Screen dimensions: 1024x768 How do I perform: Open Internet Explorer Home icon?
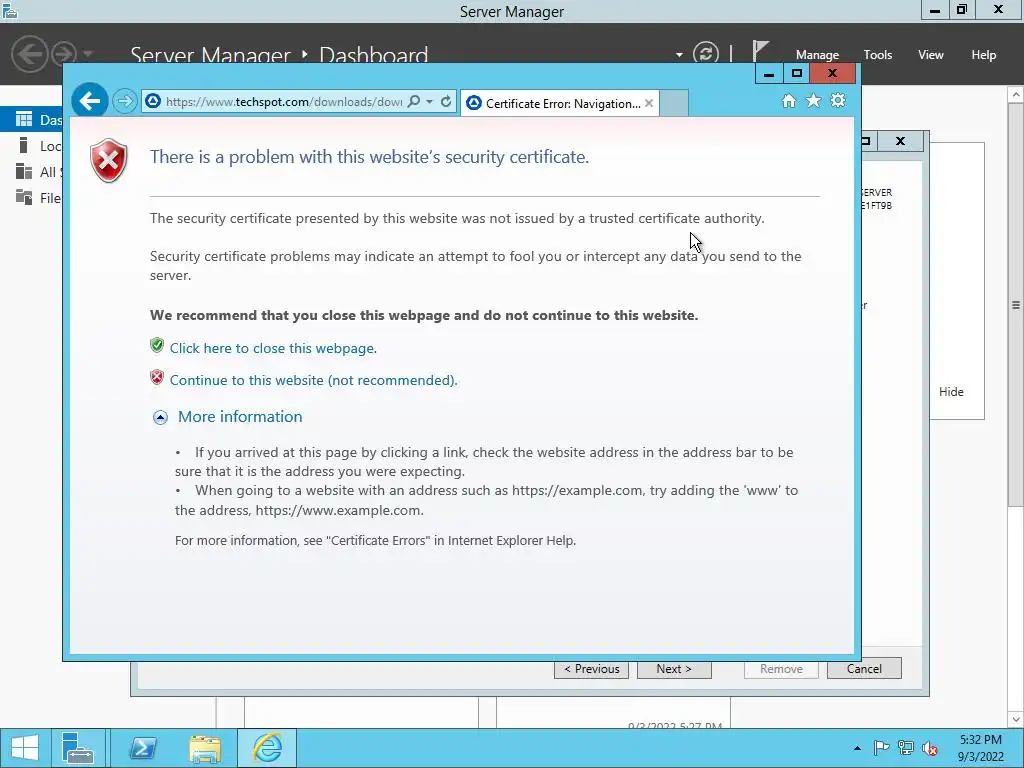(x=789, y=101)
